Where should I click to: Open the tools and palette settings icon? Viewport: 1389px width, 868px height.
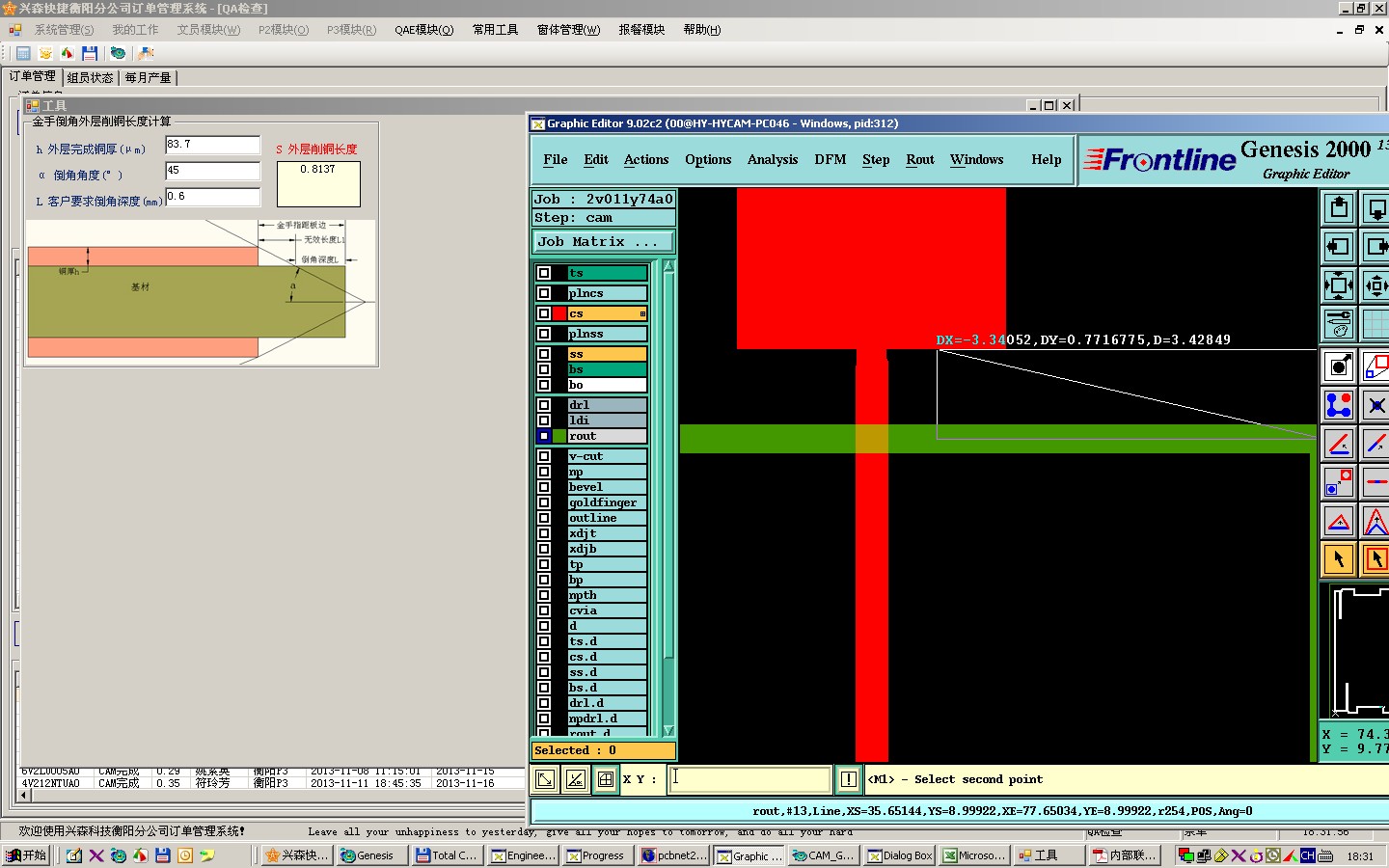(1338, 324)
